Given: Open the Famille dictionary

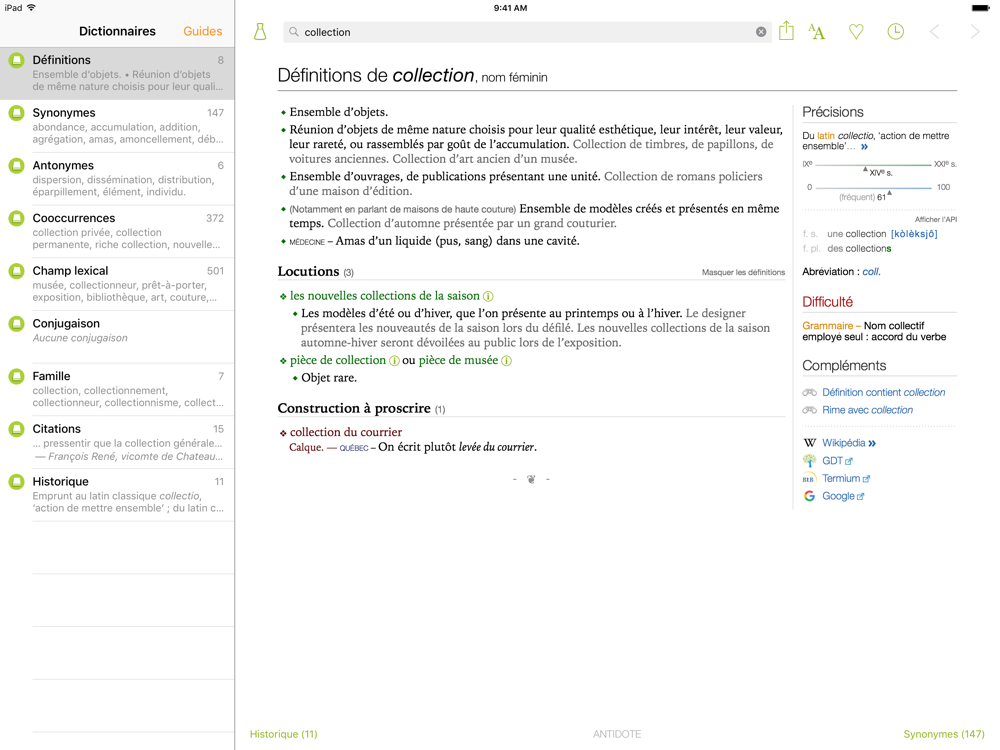Looking at the screenshot, I should 117,390.
